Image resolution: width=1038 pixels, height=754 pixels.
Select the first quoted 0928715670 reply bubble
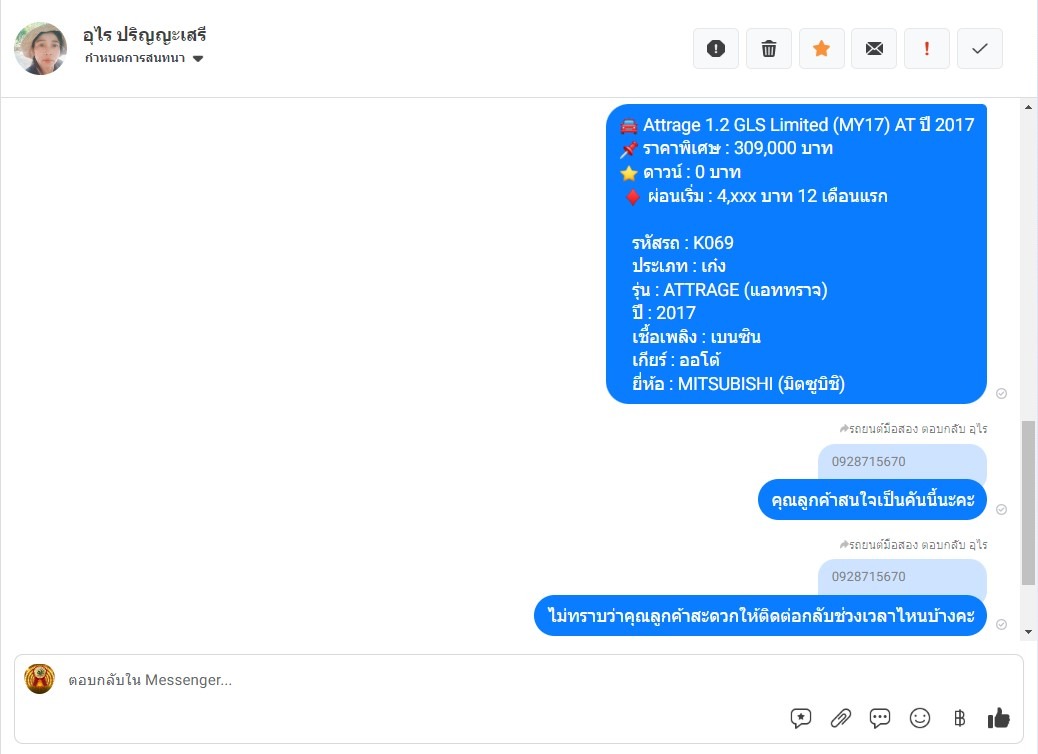[902, 462]
